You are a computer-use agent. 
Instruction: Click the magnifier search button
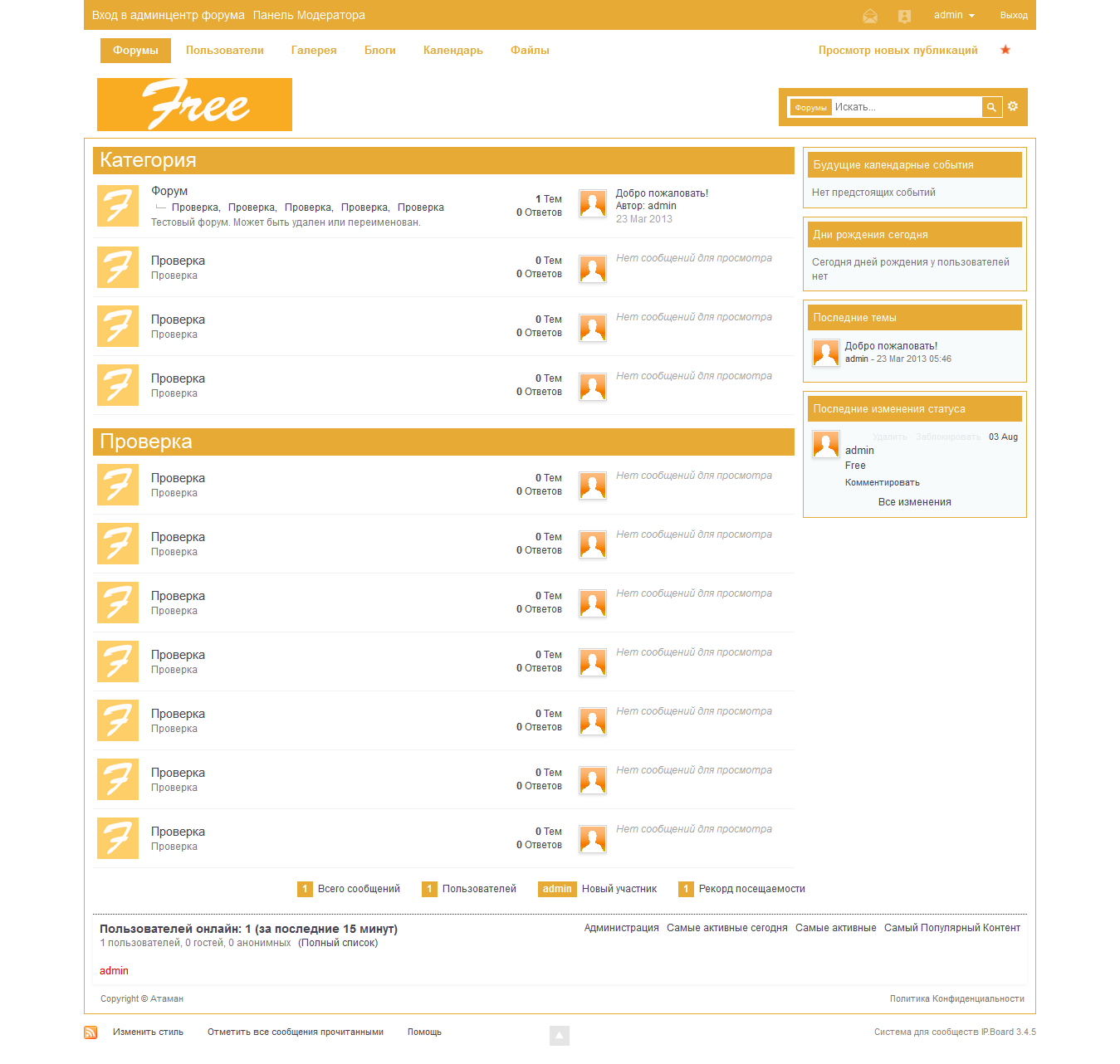pyautogui.click(x=991, y=107)
